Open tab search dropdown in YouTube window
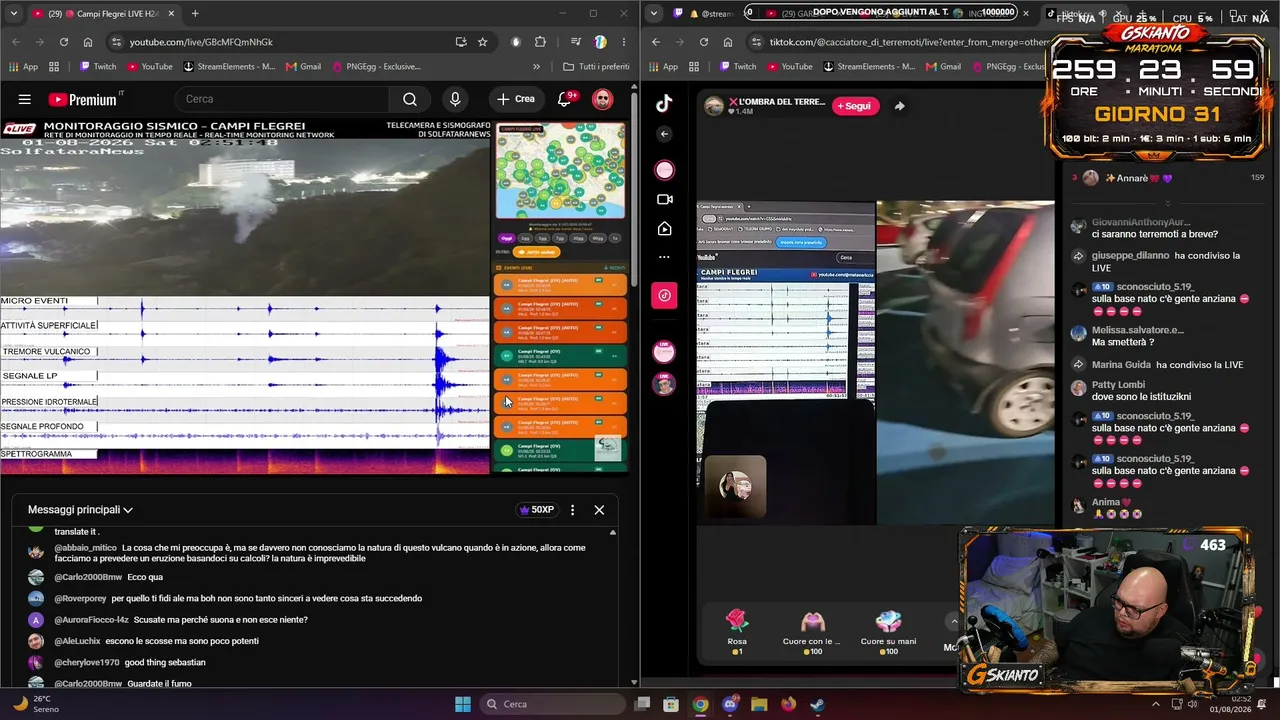Image resolution: width=1280 pixels, height=720 pixels. [x=13, y=13]
